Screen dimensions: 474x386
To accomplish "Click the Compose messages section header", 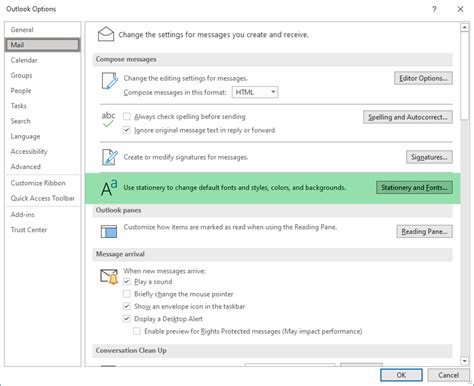I will pos(272,59).
